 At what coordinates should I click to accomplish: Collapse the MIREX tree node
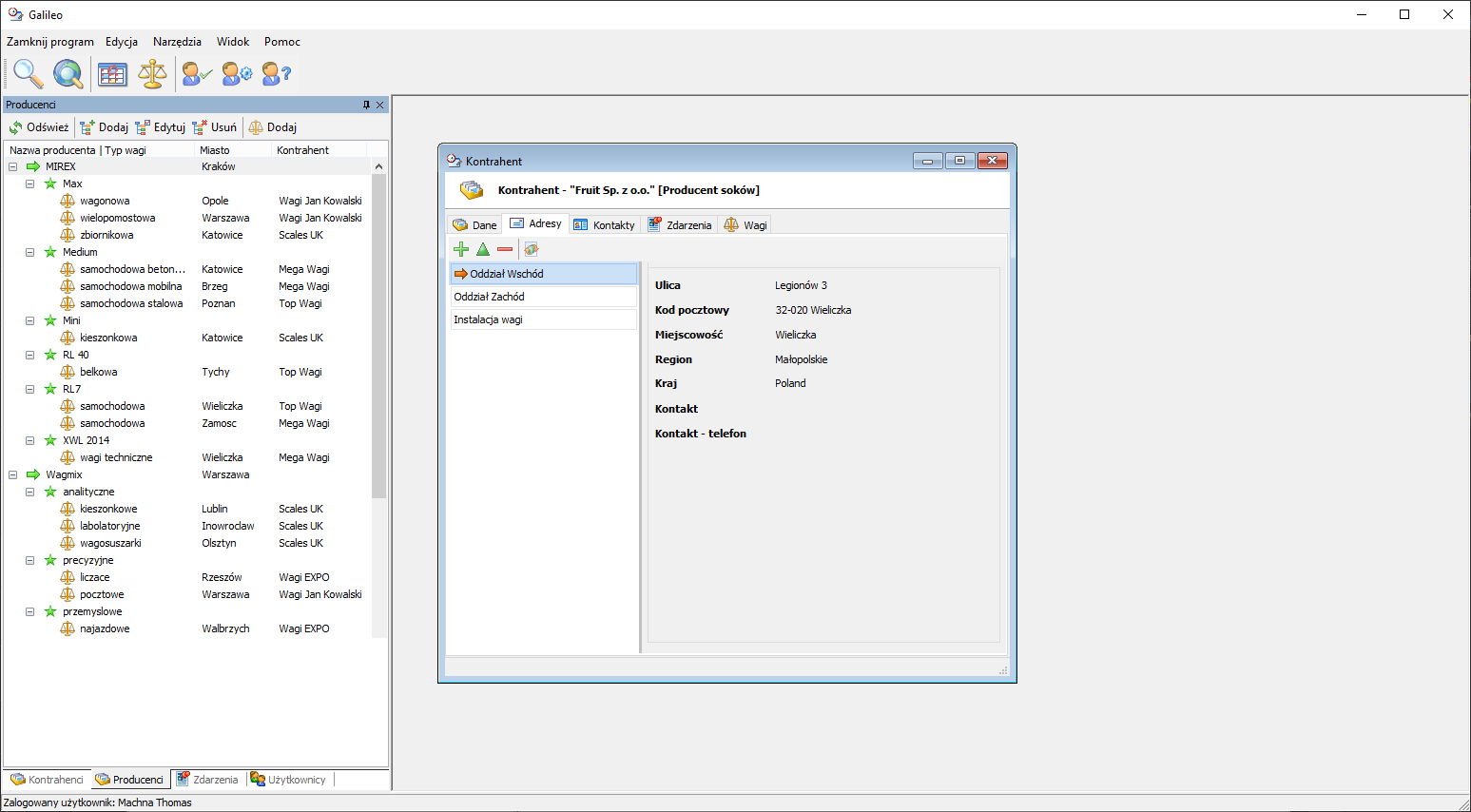(13, 166)
